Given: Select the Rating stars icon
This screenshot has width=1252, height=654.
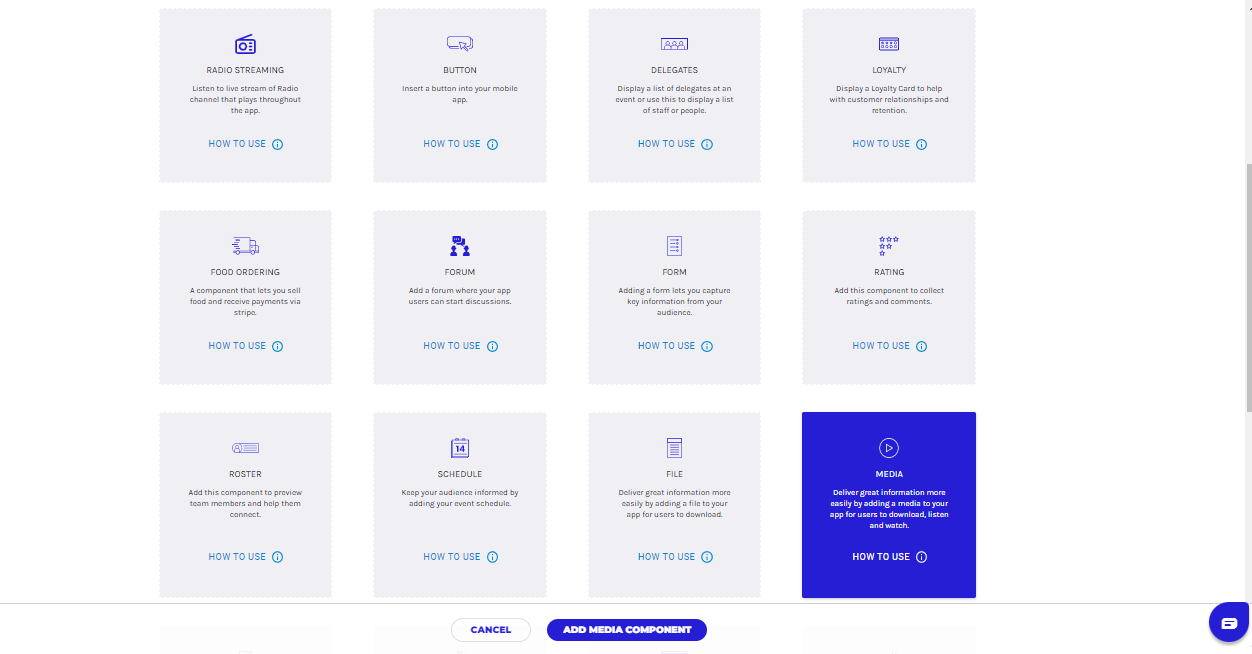Looking at the screenshot, I should [888, 246].
